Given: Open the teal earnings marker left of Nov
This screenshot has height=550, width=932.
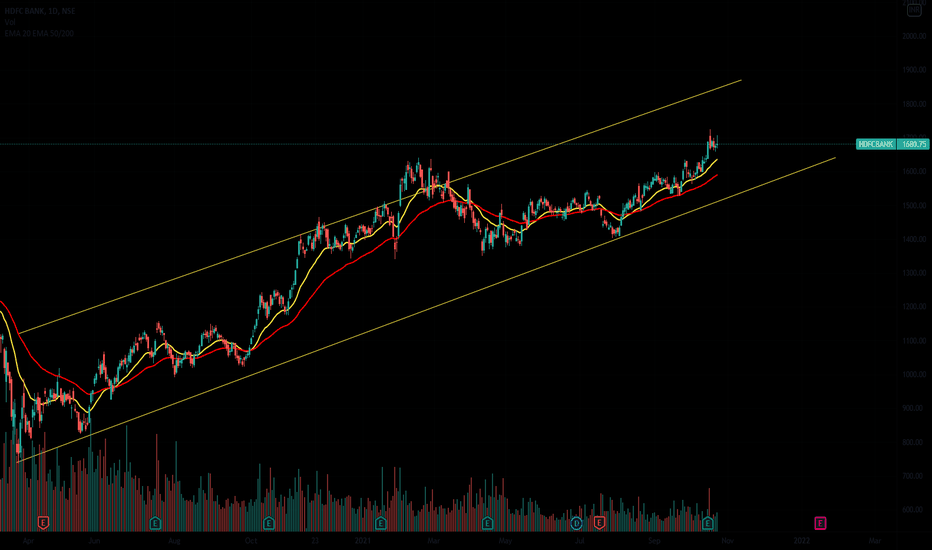Looking at the screenshot, I should [707, 523].
